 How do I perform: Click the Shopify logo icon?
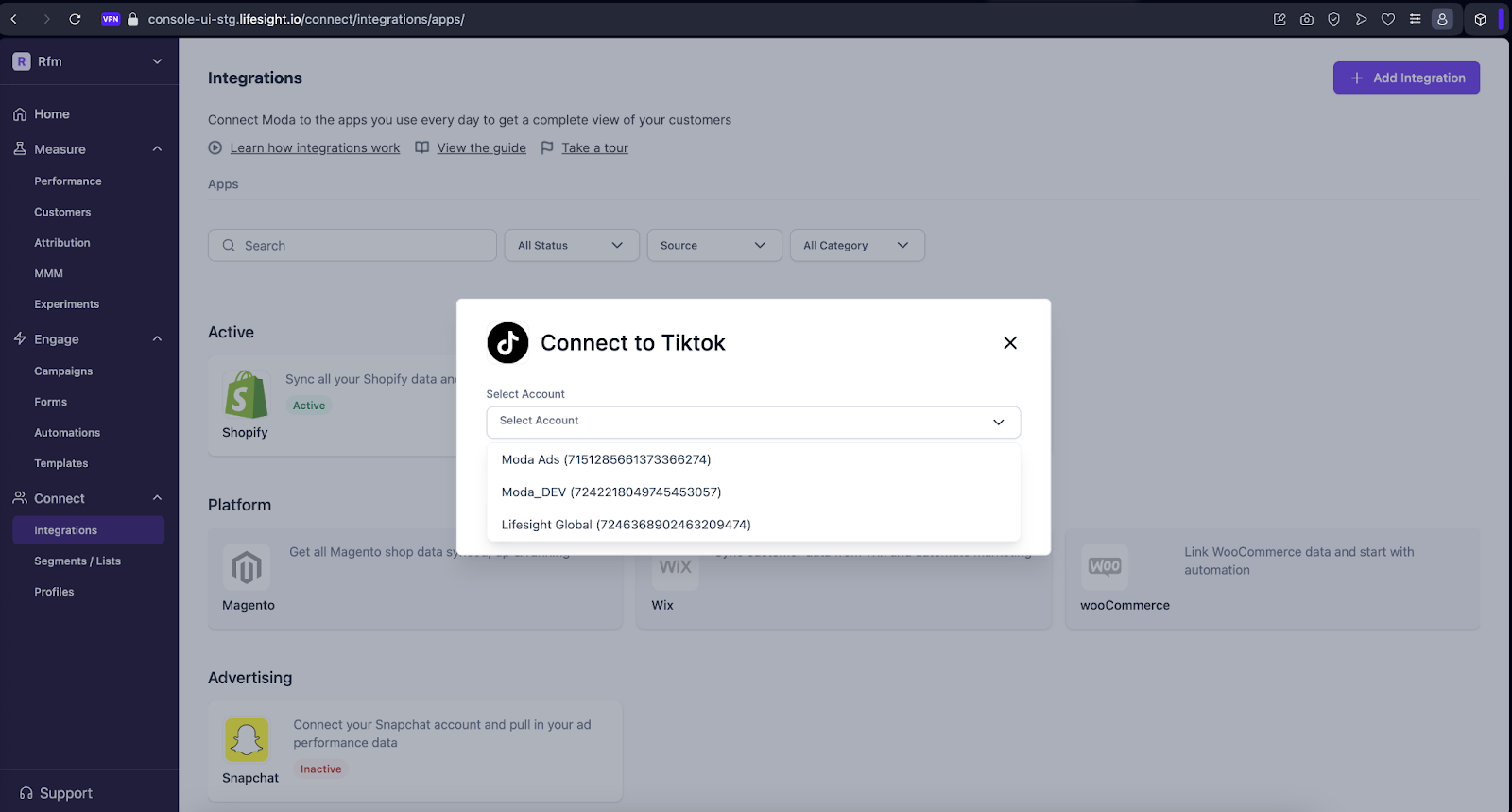(x=246, y=393)
